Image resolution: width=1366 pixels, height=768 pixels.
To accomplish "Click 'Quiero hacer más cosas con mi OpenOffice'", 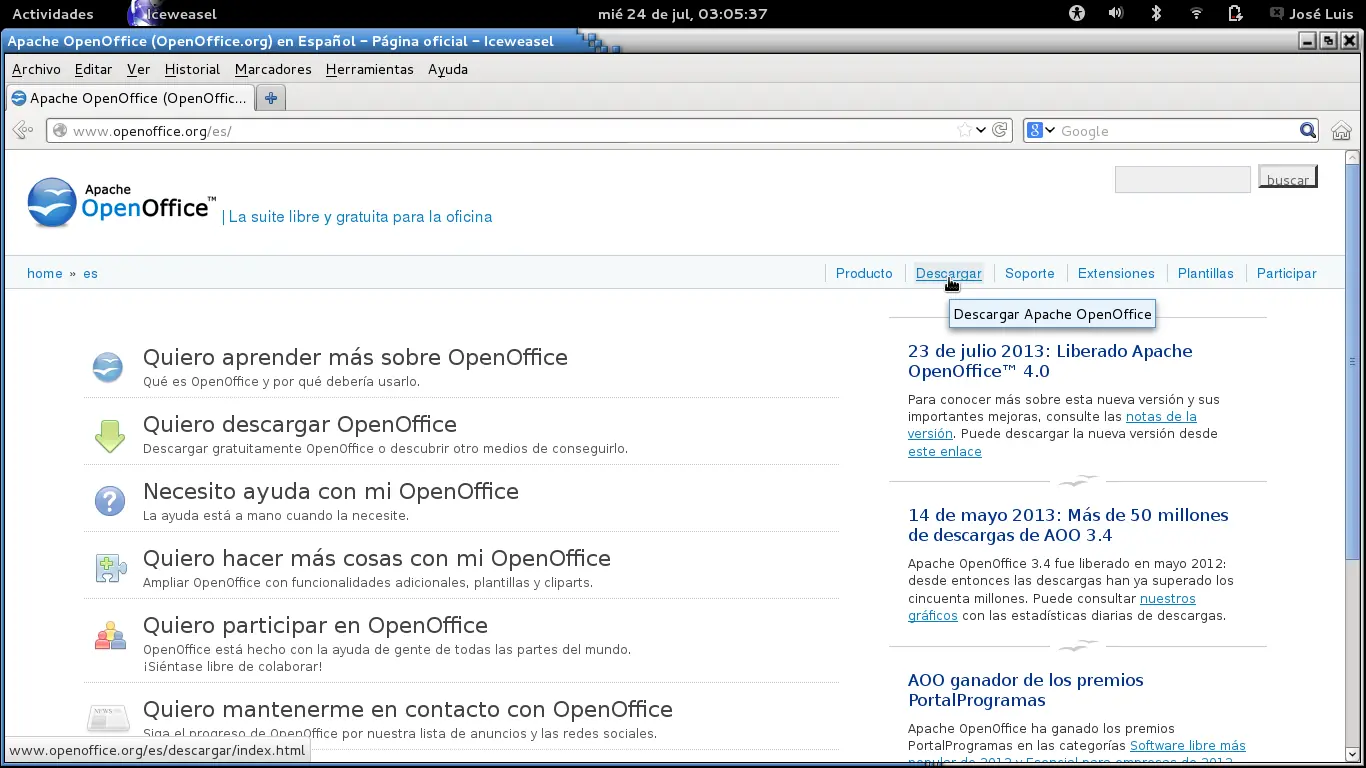I will pyautogui.click(x=377, y=558).
